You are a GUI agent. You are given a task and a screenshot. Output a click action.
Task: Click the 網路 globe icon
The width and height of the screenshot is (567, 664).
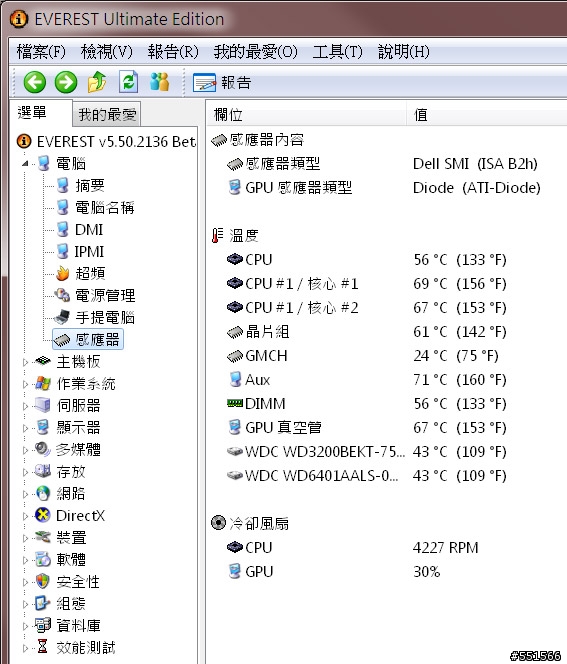click(x=43, y=493)
